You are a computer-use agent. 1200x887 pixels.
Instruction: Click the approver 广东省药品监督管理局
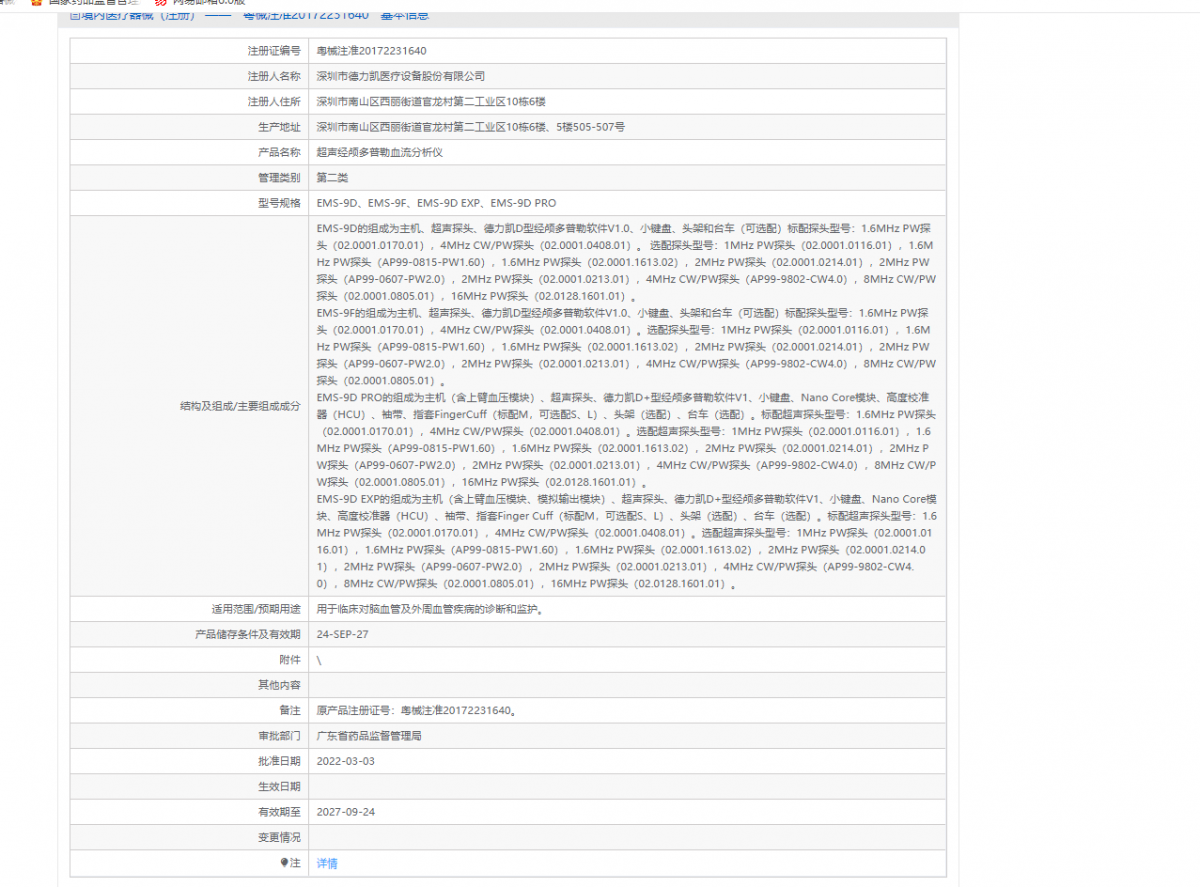click(369, 736)
